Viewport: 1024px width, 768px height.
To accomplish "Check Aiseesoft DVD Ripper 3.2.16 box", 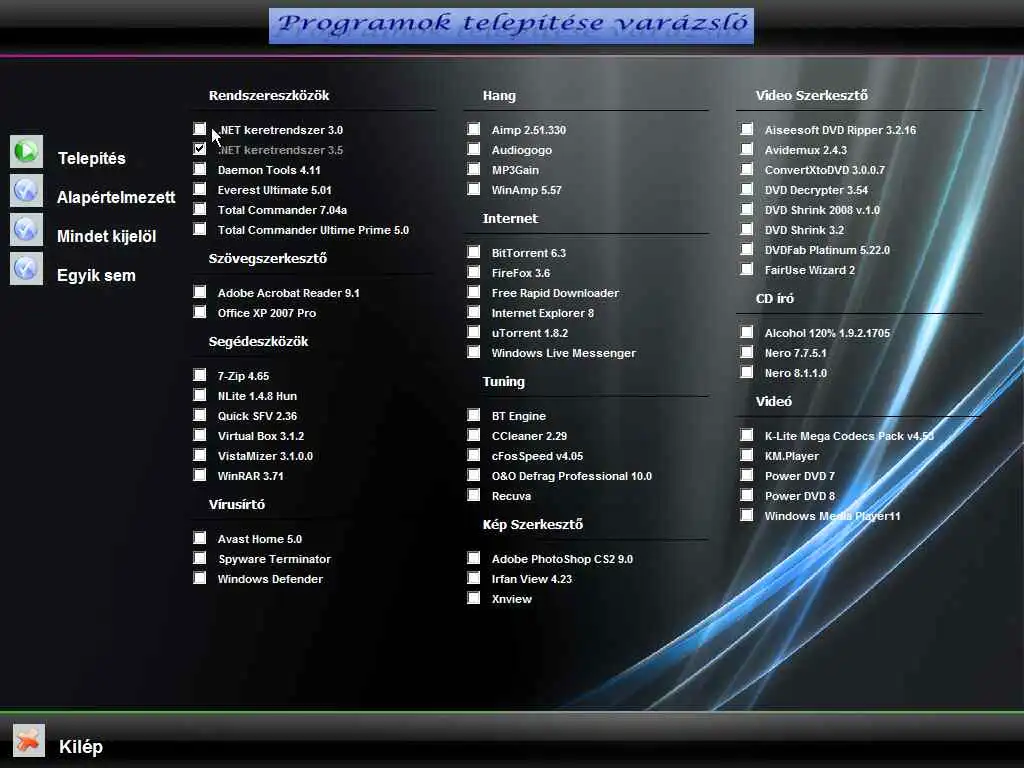I will 747,129.
